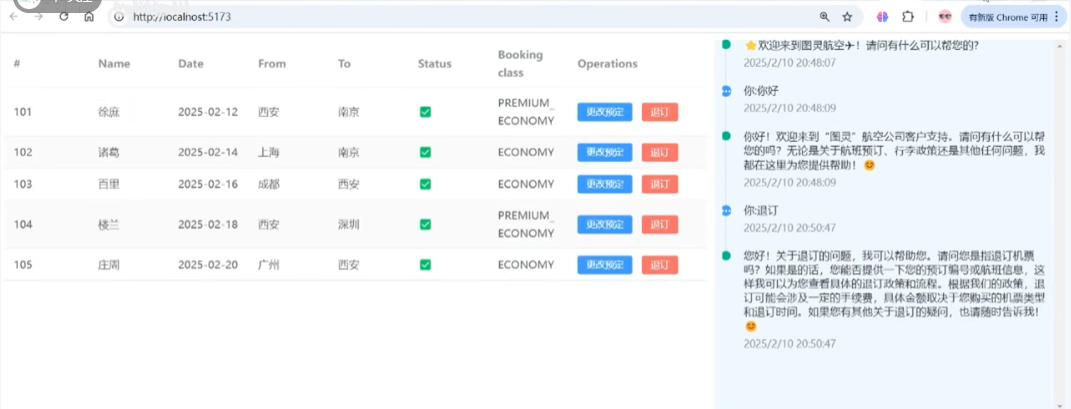The width and height of the screenshot is (1071, 409).
Task: Click passenger name 百里
Action: click(109, 184)
